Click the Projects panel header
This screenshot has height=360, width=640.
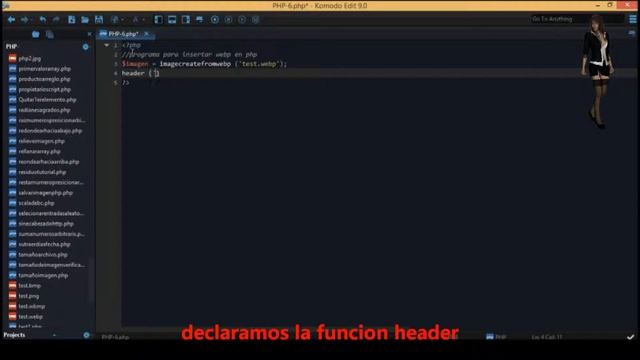pos(14,335)
